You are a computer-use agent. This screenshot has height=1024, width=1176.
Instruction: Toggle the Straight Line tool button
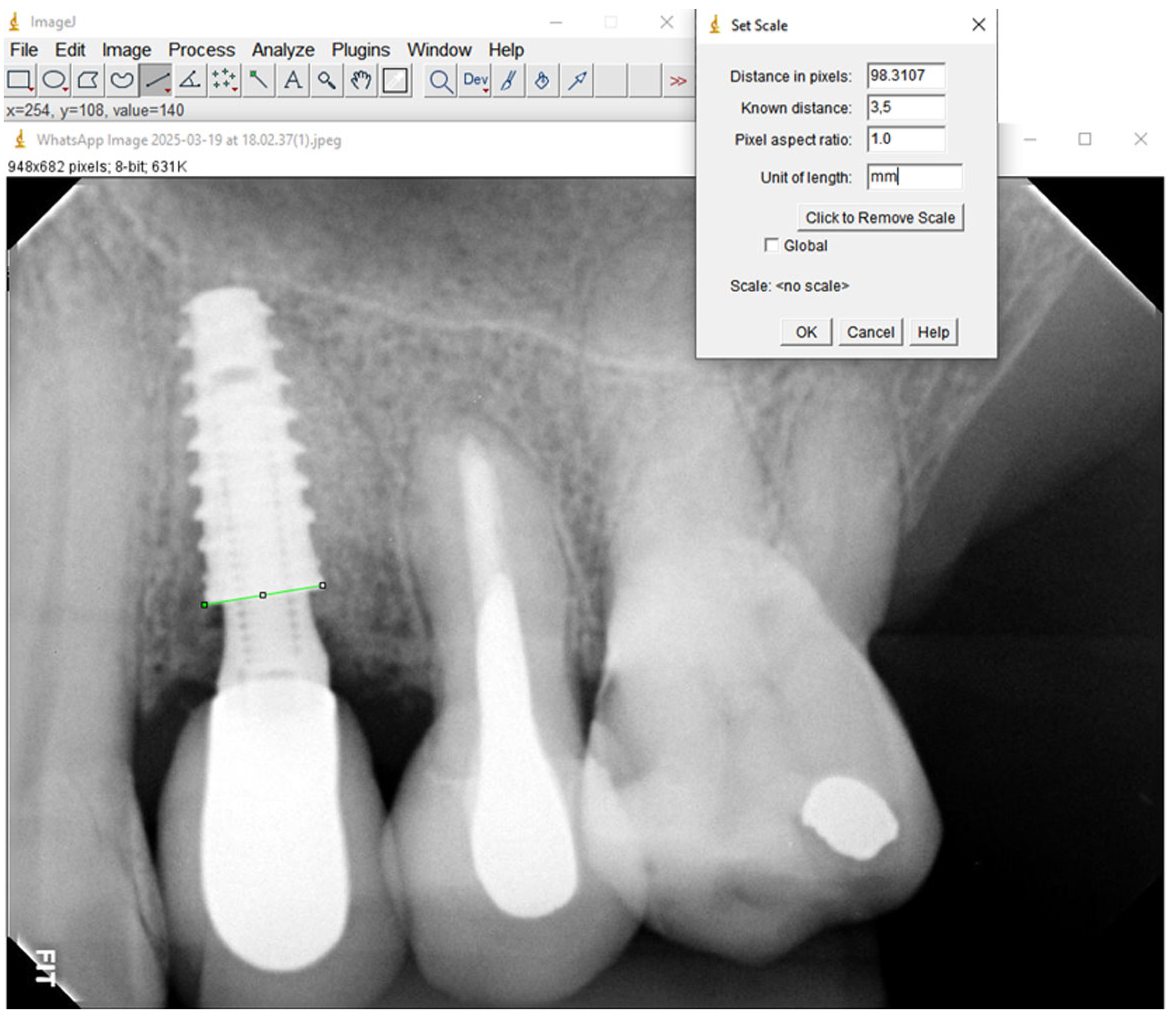(156, 81)
